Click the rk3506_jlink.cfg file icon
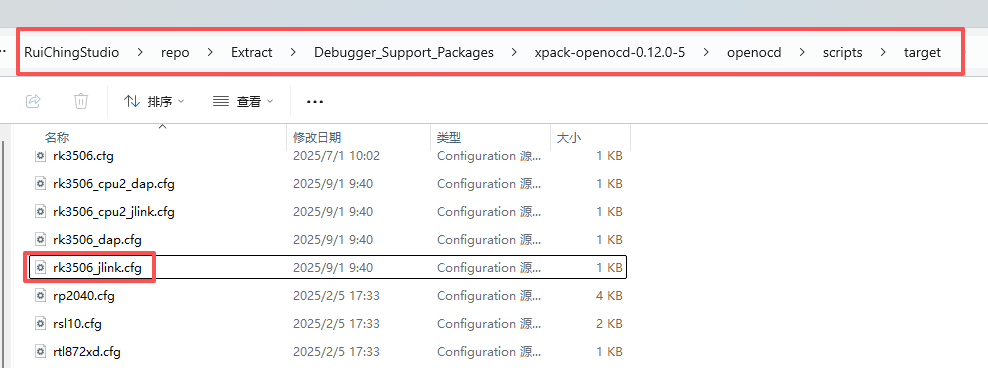The height and width of the screenshot is (368, 988). (x=40, y=268)
